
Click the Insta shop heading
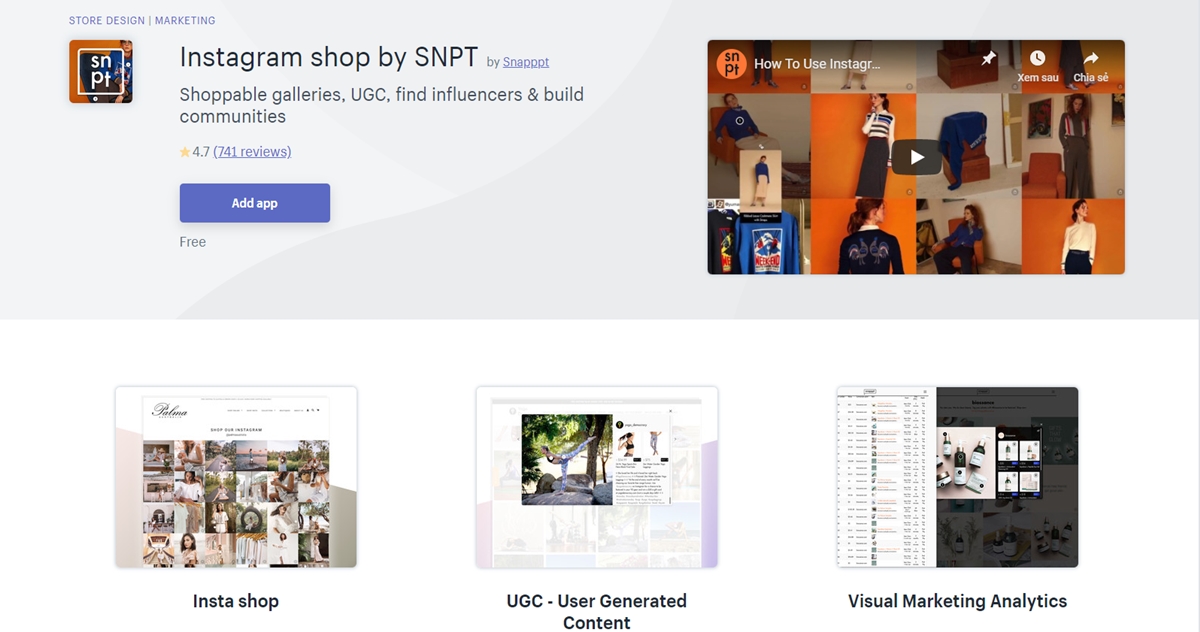tap(236, 601)
